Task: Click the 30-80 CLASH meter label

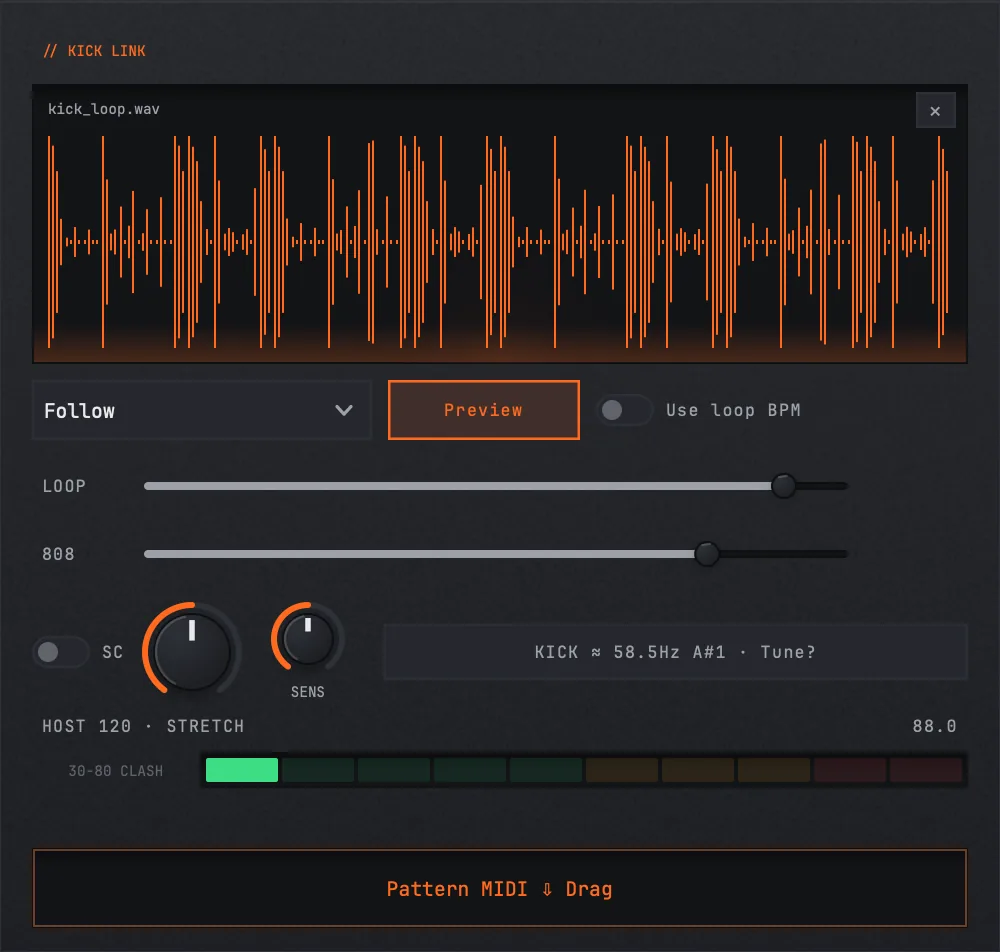Action: [x=115, y=771]
